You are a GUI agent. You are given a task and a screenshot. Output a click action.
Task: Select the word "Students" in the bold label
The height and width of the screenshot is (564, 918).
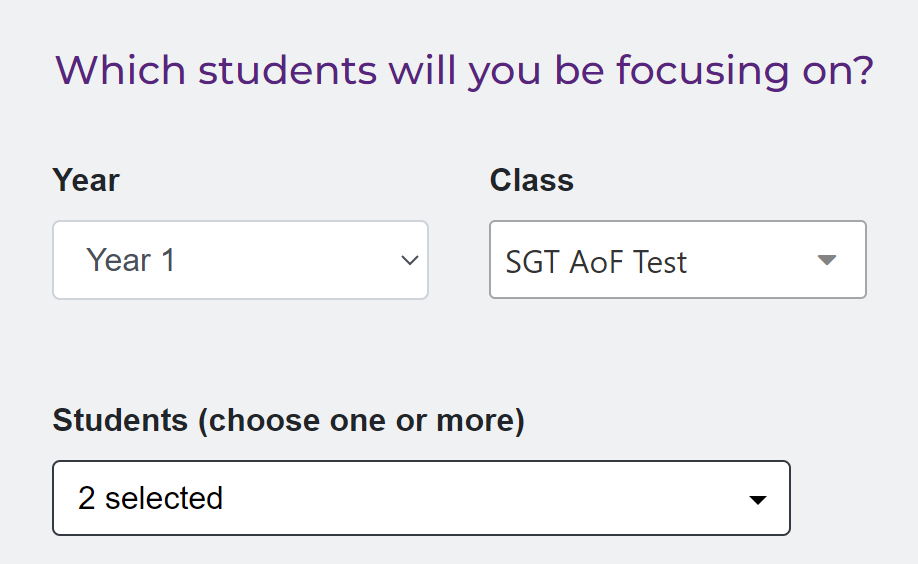120,420
